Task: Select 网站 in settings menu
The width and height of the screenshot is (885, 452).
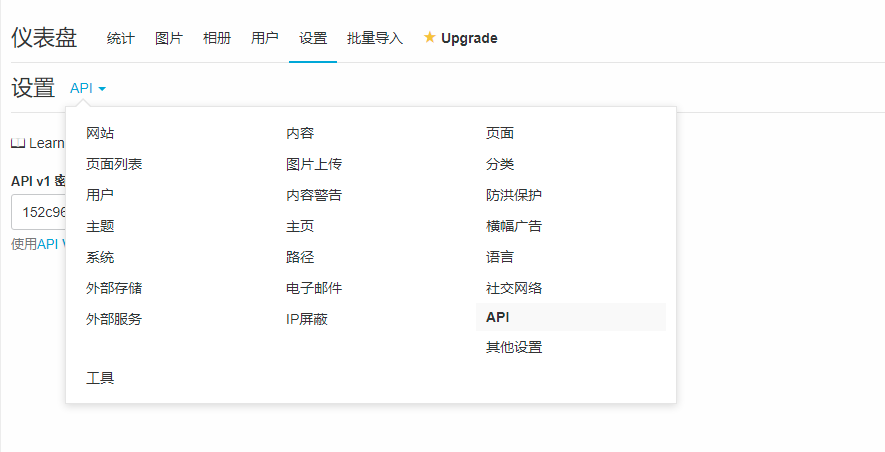Action: pos(101,133)
